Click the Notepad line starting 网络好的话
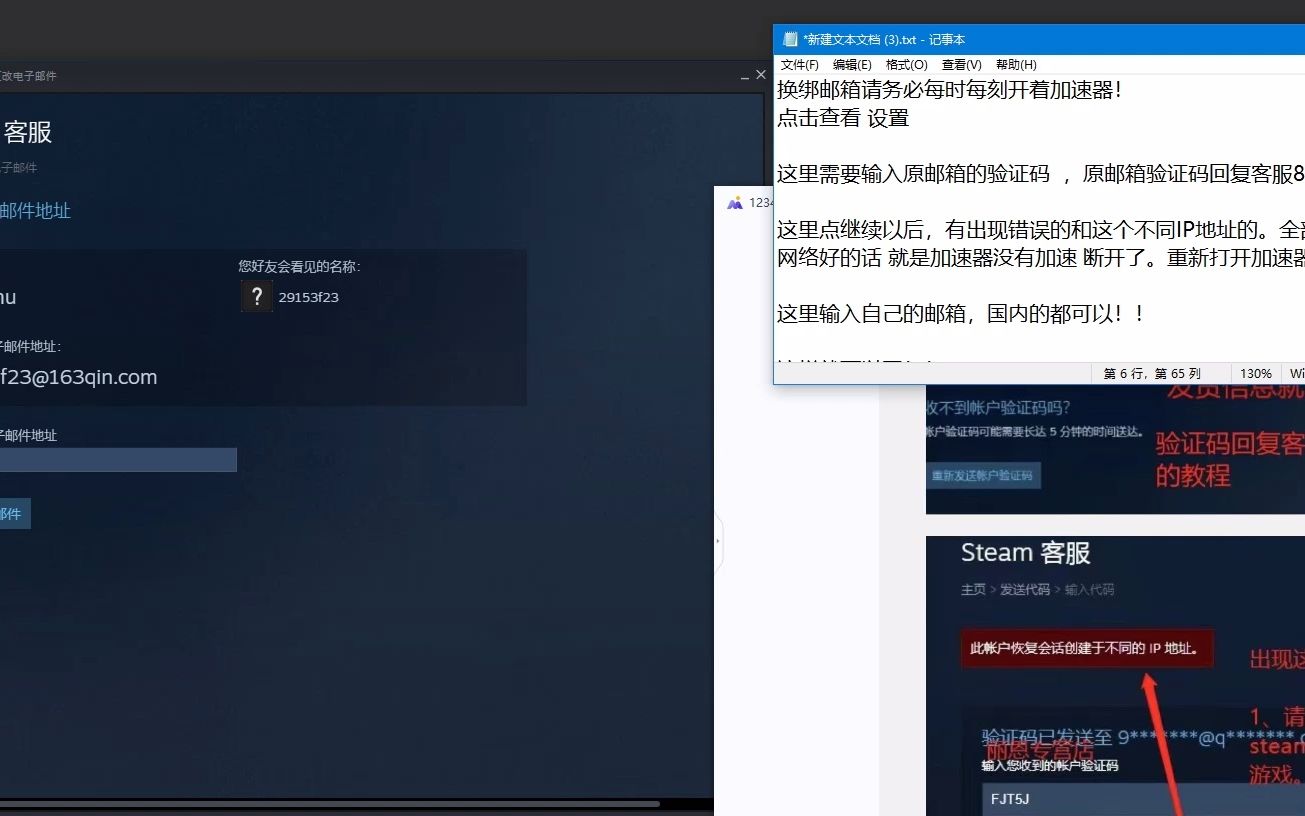 tap(1041, 258)
